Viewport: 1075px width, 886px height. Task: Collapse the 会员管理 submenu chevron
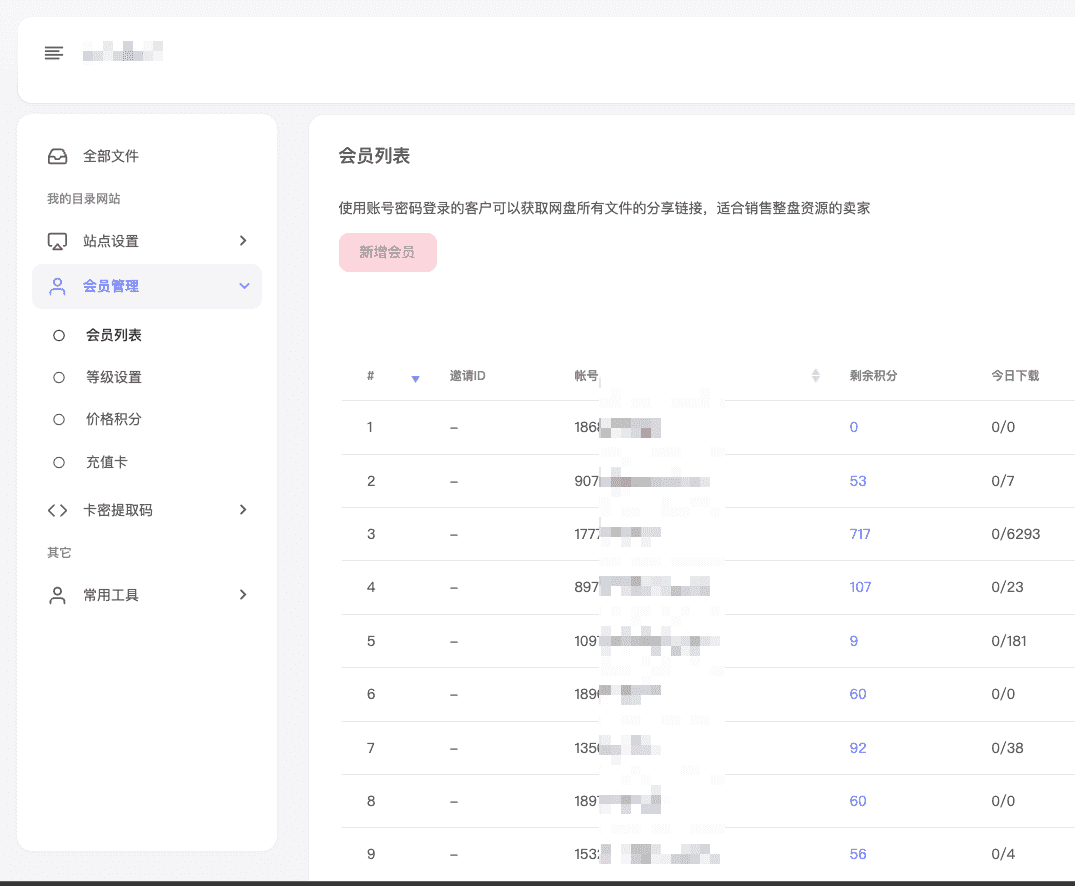[244, 287]
